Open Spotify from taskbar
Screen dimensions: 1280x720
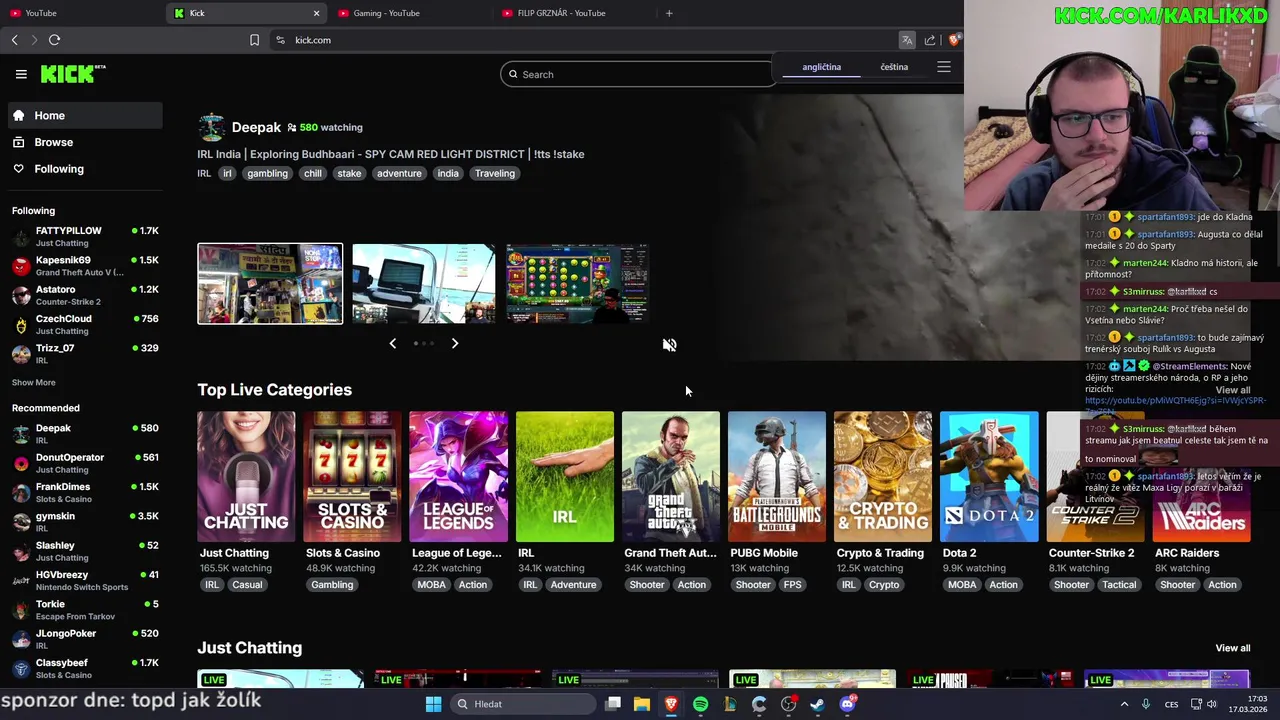tap(700, 704)
